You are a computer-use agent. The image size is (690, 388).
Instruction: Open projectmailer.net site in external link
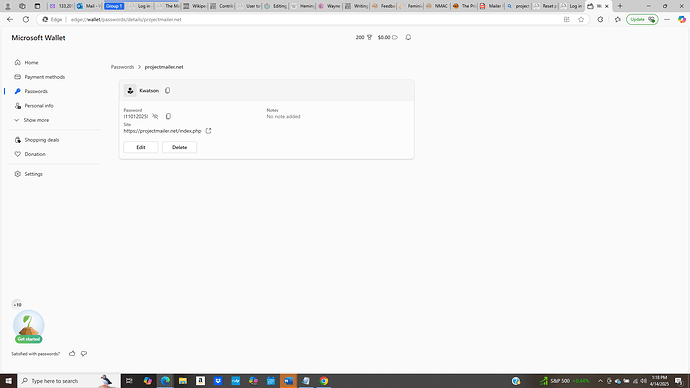[209, 131]
